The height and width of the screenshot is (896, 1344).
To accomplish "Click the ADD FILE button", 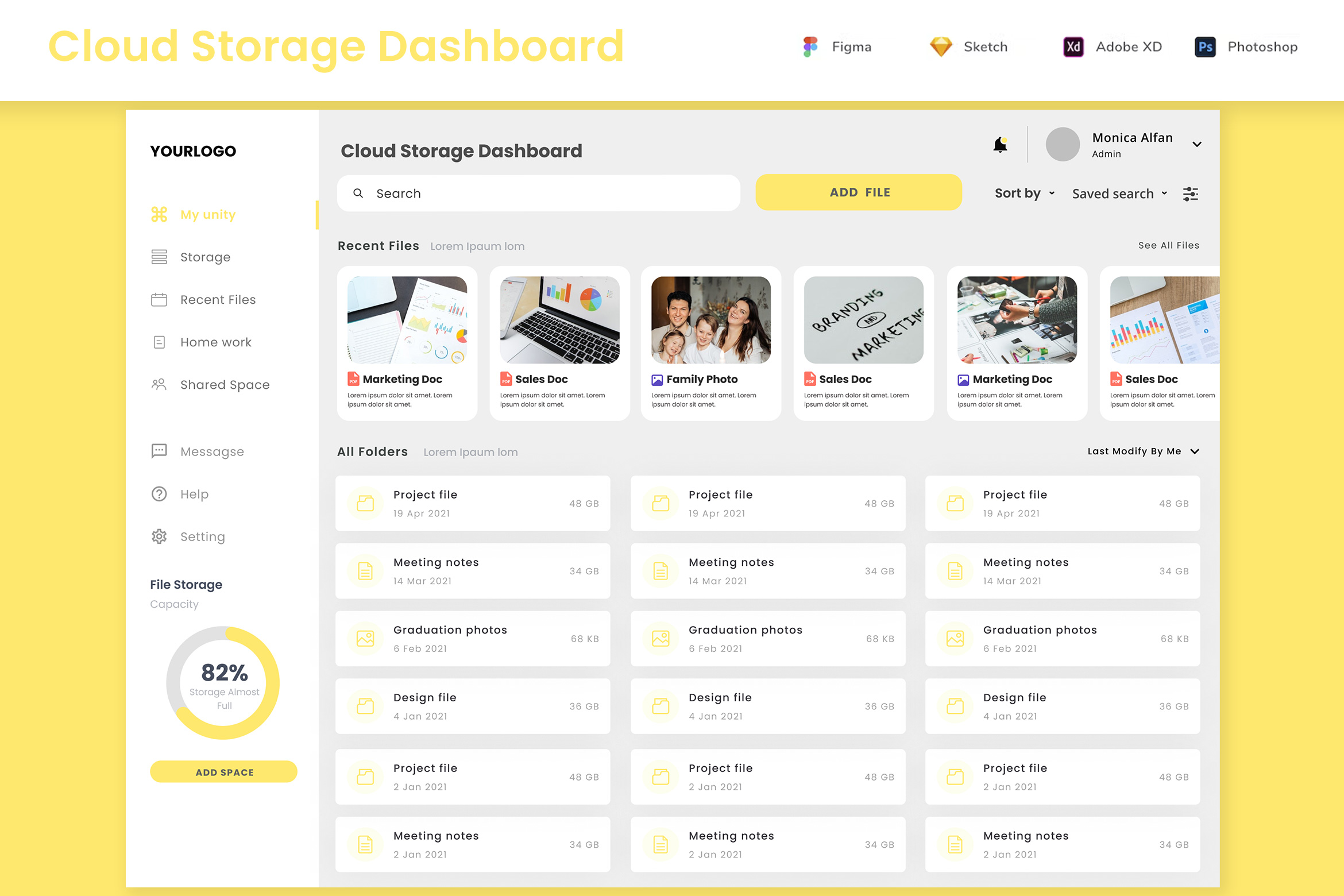I will point(859,192).
